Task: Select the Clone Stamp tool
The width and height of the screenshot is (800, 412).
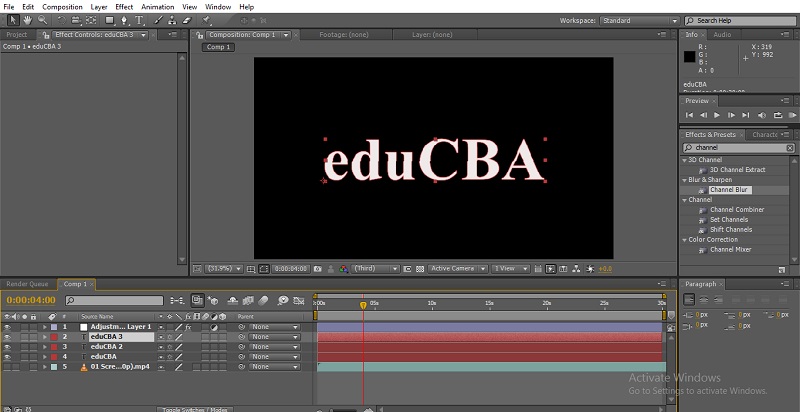Action: 172,20
